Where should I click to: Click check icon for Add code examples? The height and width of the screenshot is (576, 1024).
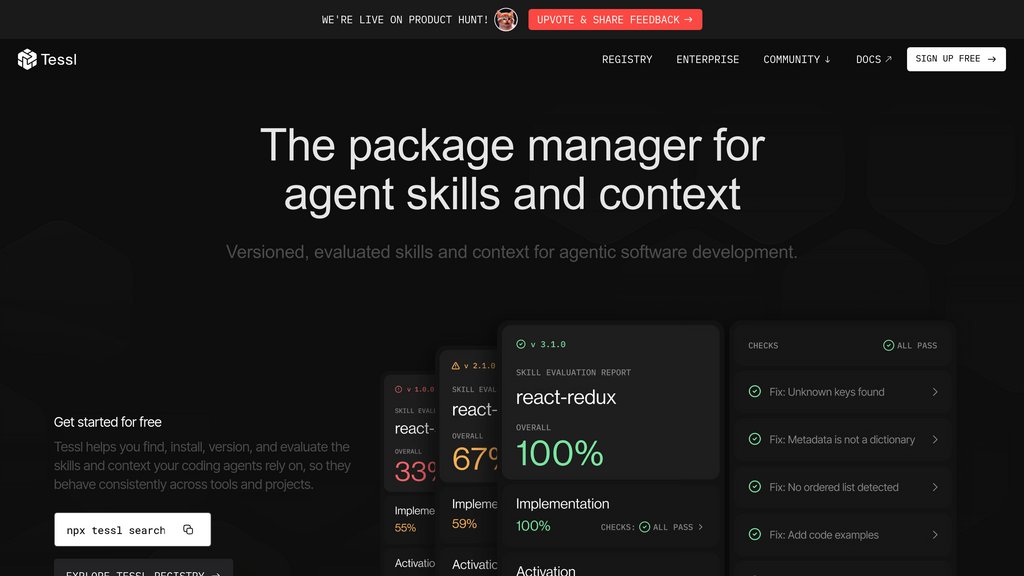(755, 535)
